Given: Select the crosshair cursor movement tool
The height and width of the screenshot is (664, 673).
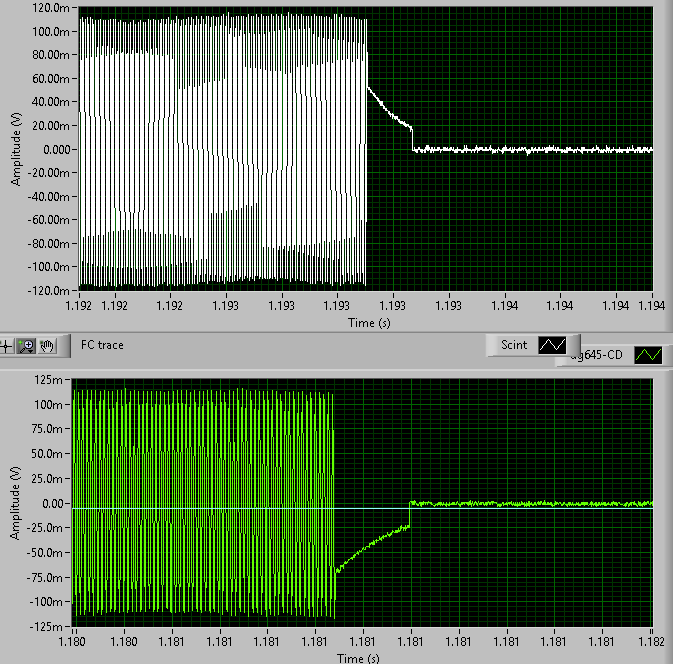Looking at the screenshot, I should tap(6, 346).
